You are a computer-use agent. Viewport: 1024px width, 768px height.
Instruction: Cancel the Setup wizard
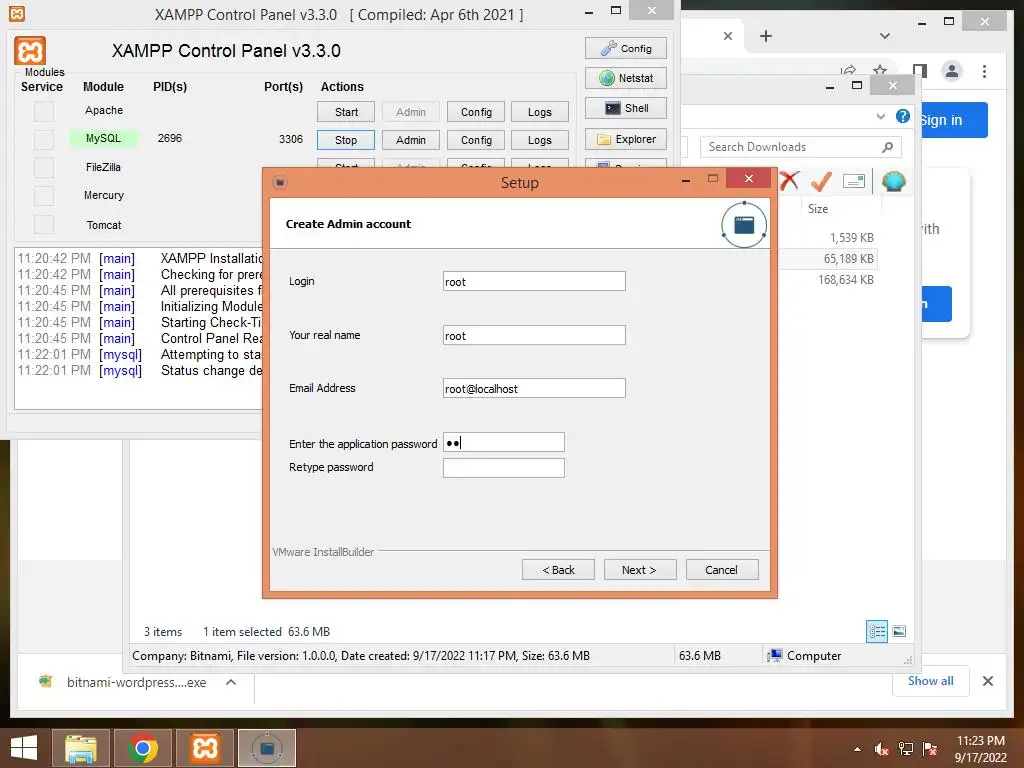click(x=722, y=569)
